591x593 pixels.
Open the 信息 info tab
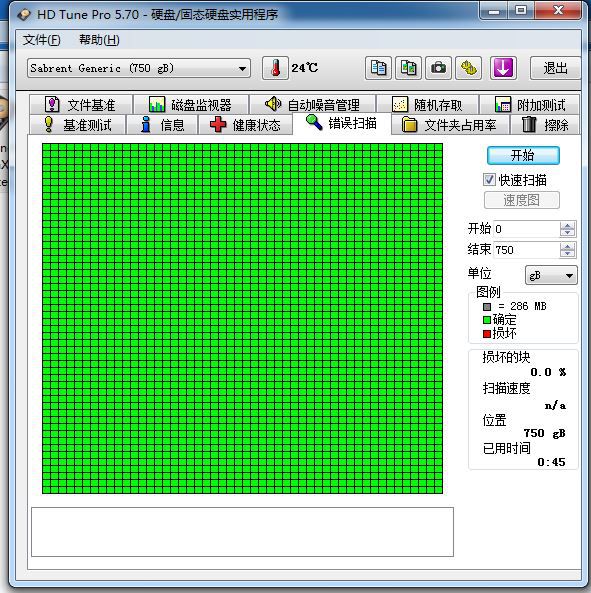click(x=163, y=125)
